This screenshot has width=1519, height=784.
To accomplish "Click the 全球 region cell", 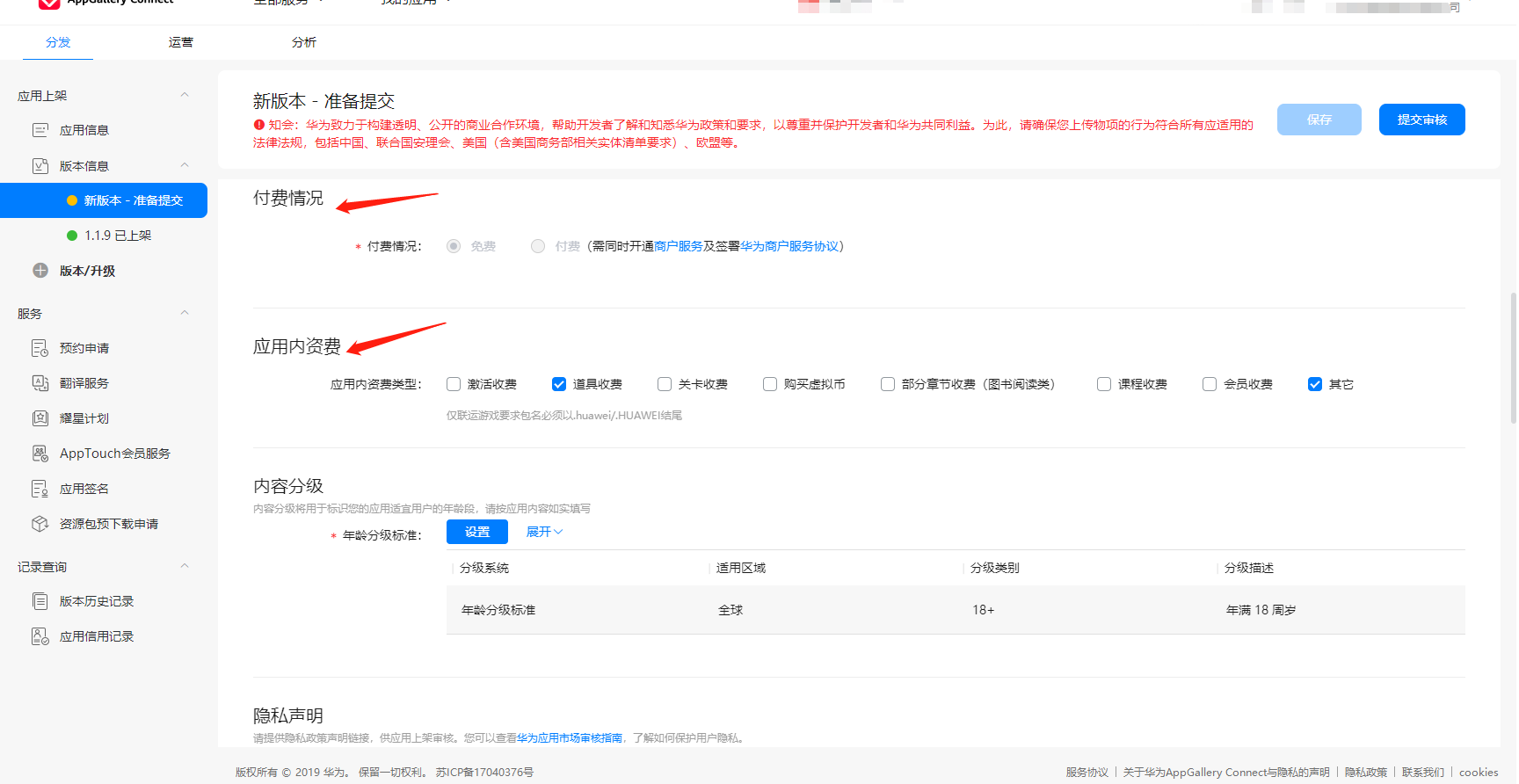I will click(730, 610).
